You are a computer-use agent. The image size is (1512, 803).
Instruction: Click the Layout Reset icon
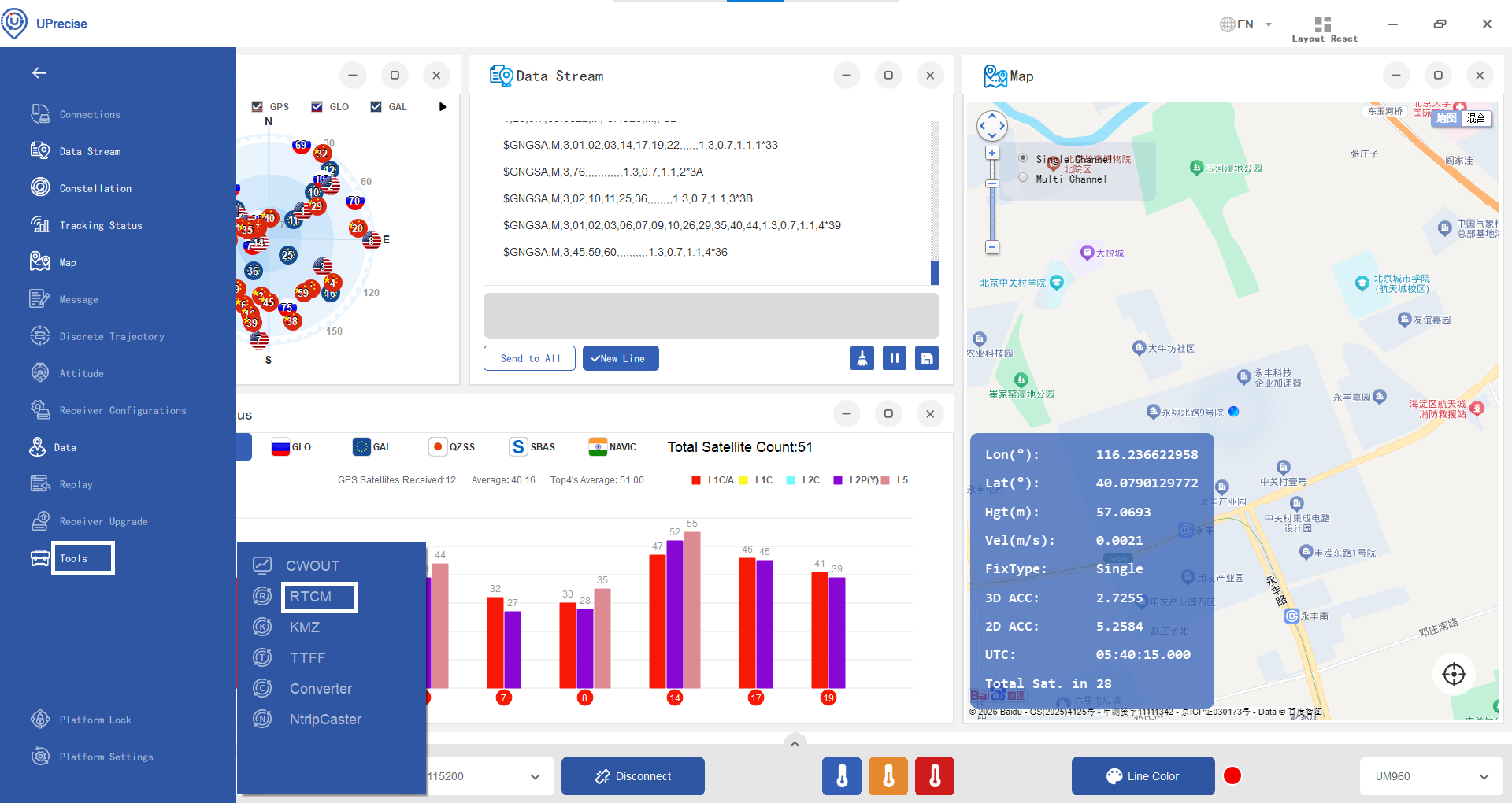click(1323, 24)
